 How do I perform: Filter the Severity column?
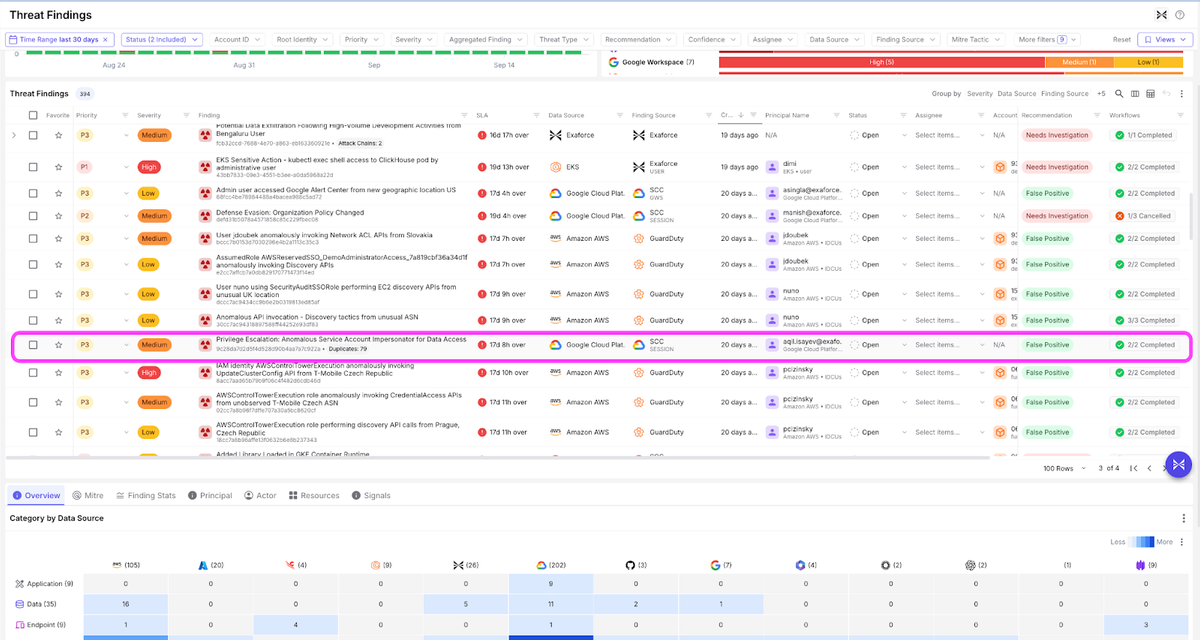186,115
